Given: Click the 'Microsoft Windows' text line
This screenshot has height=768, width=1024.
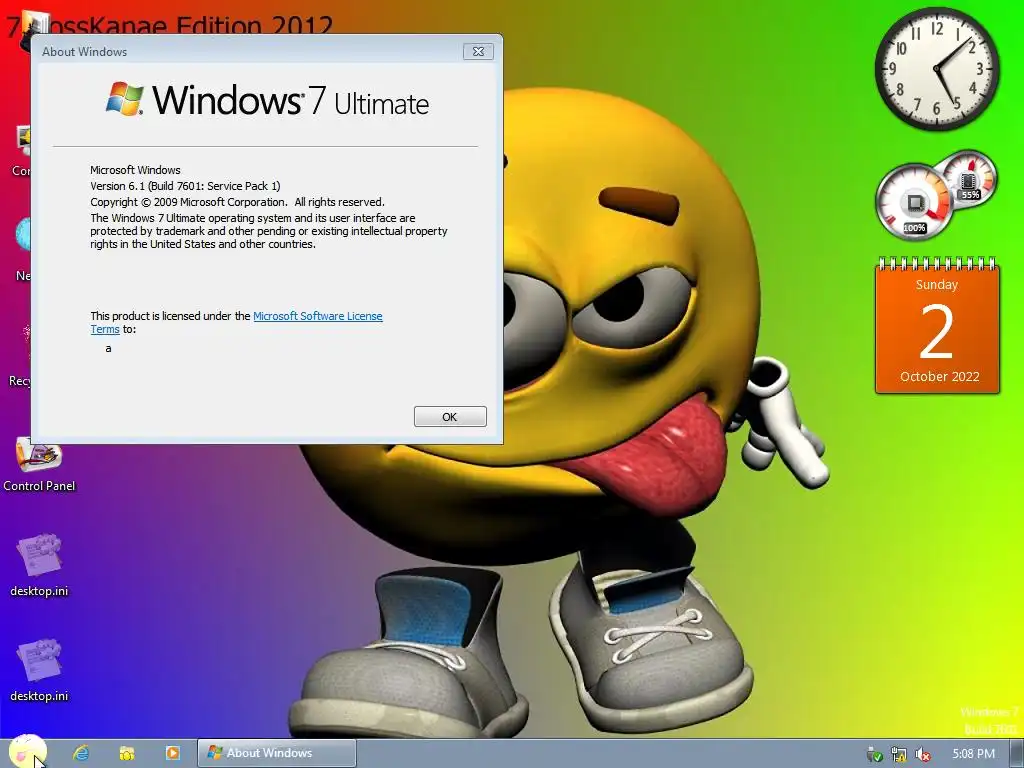Looking at the screenshot, I should (x=135, y=170).
